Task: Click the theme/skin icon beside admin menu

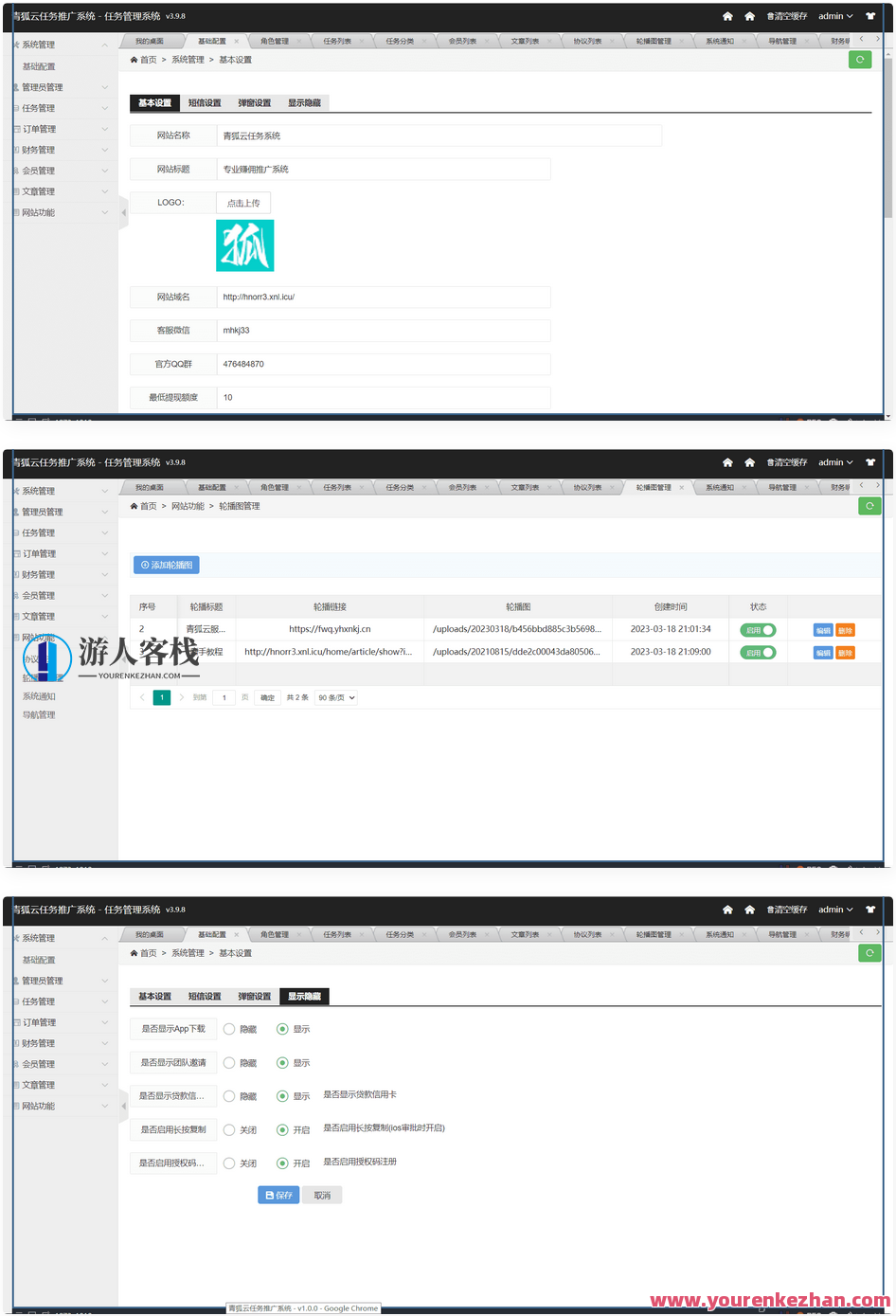Action: tap(870, 16)
